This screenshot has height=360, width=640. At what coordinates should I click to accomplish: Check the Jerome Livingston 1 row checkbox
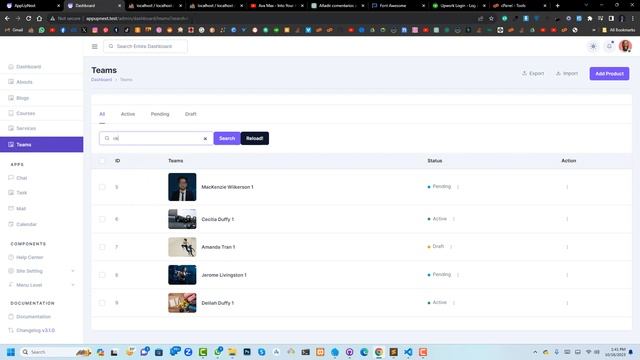102,275
